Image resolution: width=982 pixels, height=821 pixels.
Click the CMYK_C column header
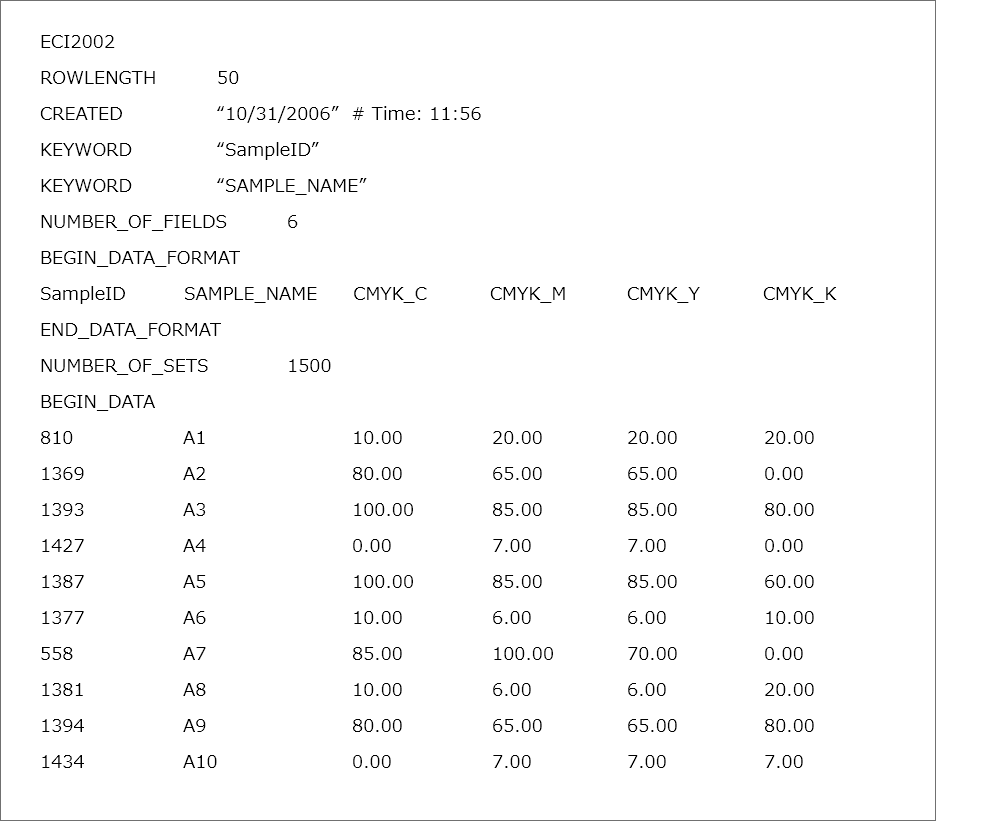click(x=390, y=294)
